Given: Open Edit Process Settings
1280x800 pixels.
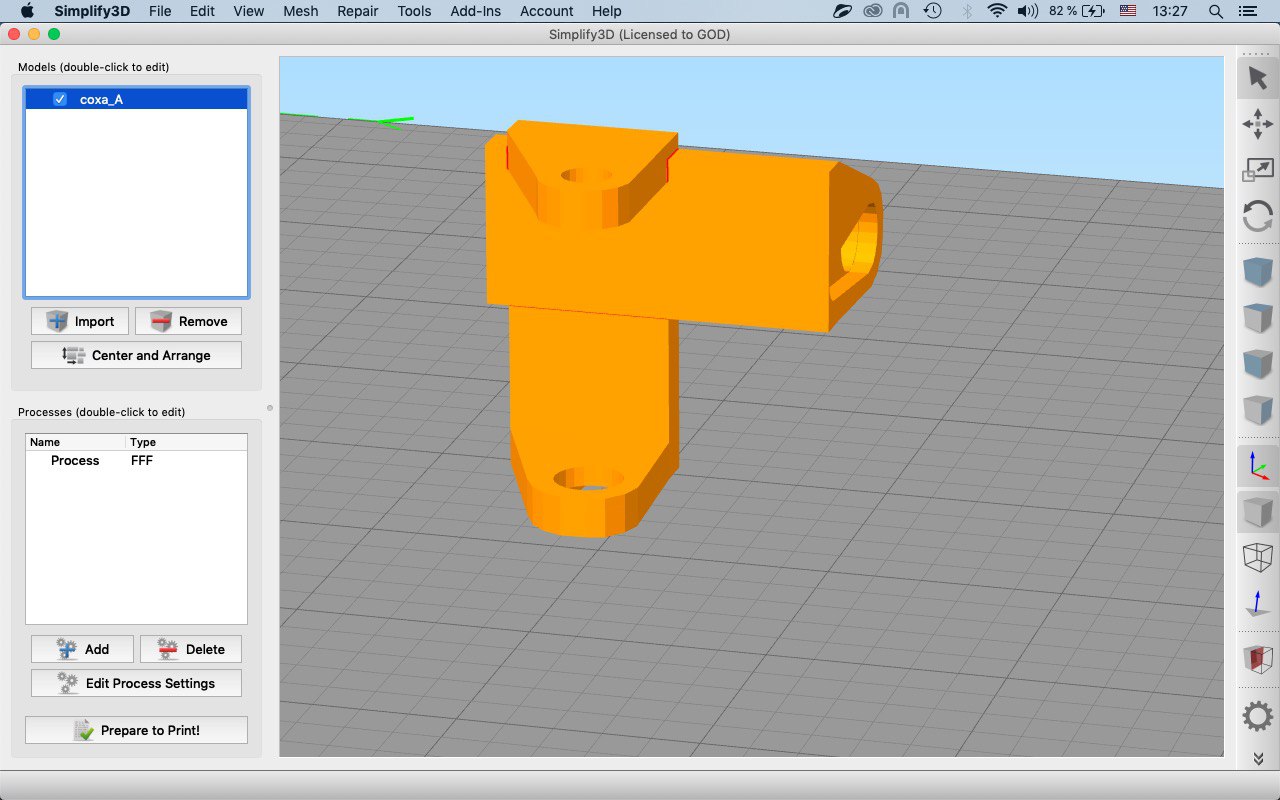Looking at the screenshot, I should click(x=136, y=683).
